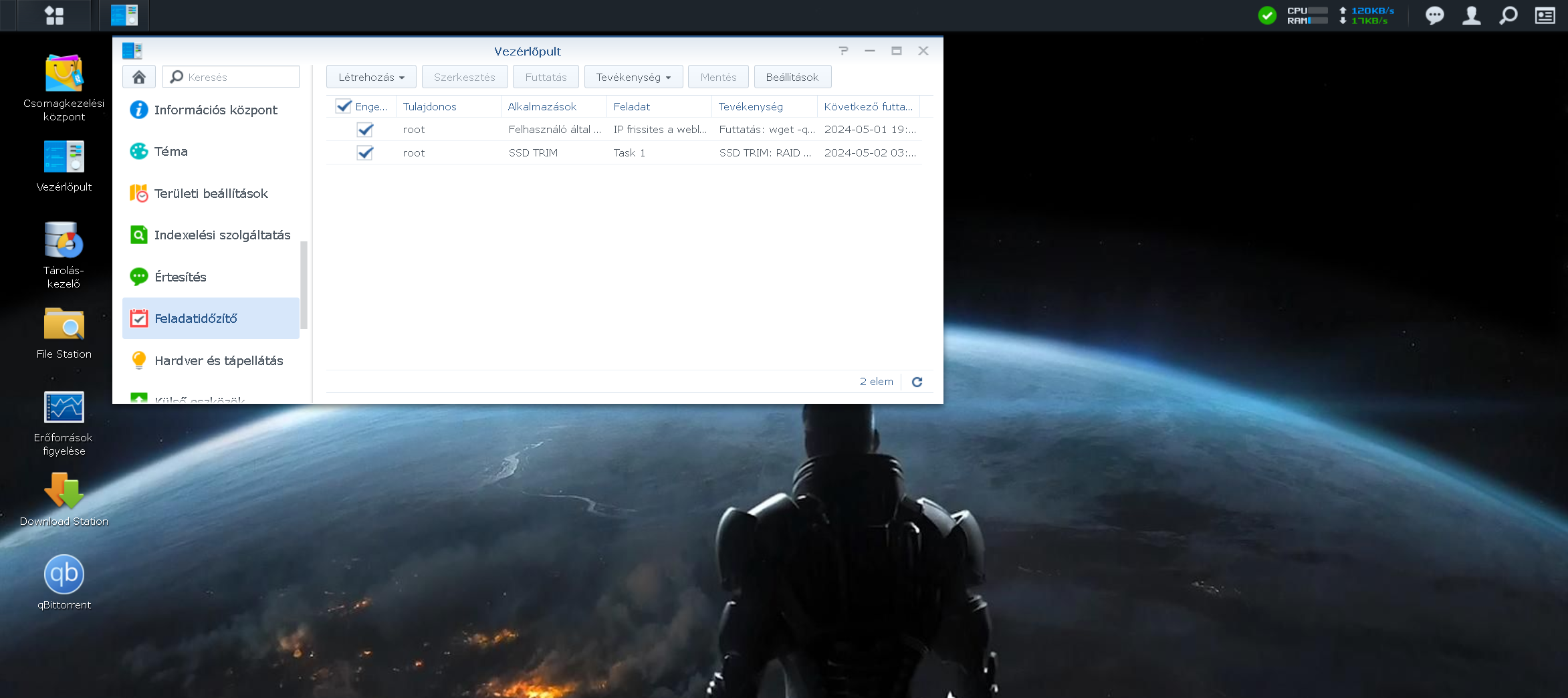Open Csomagkezelési központ desktop icon
The width and height of the screenshot is (1568, 698).
click(x=64, y=74)
